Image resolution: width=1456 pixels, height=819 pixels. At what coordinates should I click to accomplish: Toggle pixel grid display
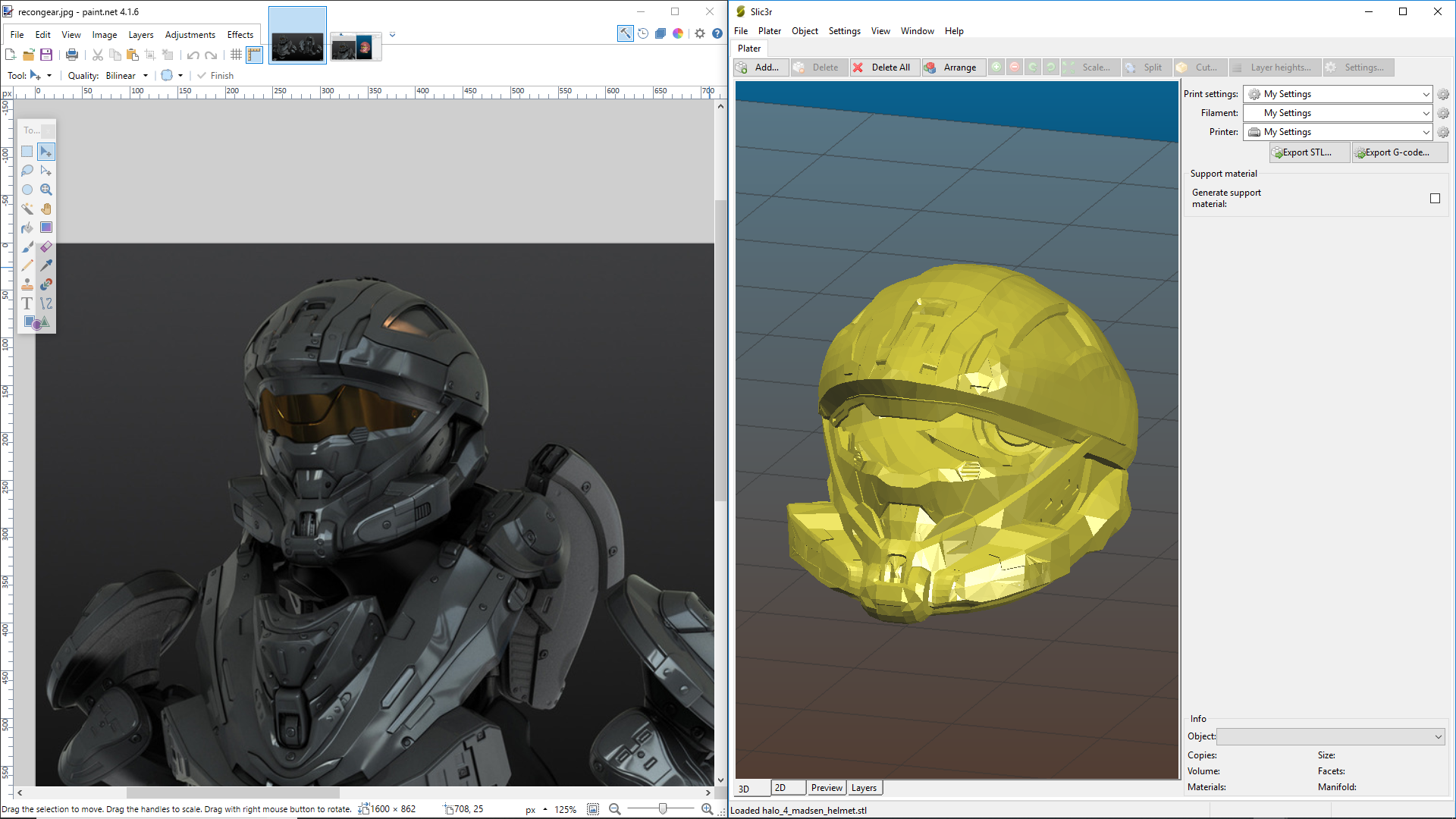tap(237, 55)
